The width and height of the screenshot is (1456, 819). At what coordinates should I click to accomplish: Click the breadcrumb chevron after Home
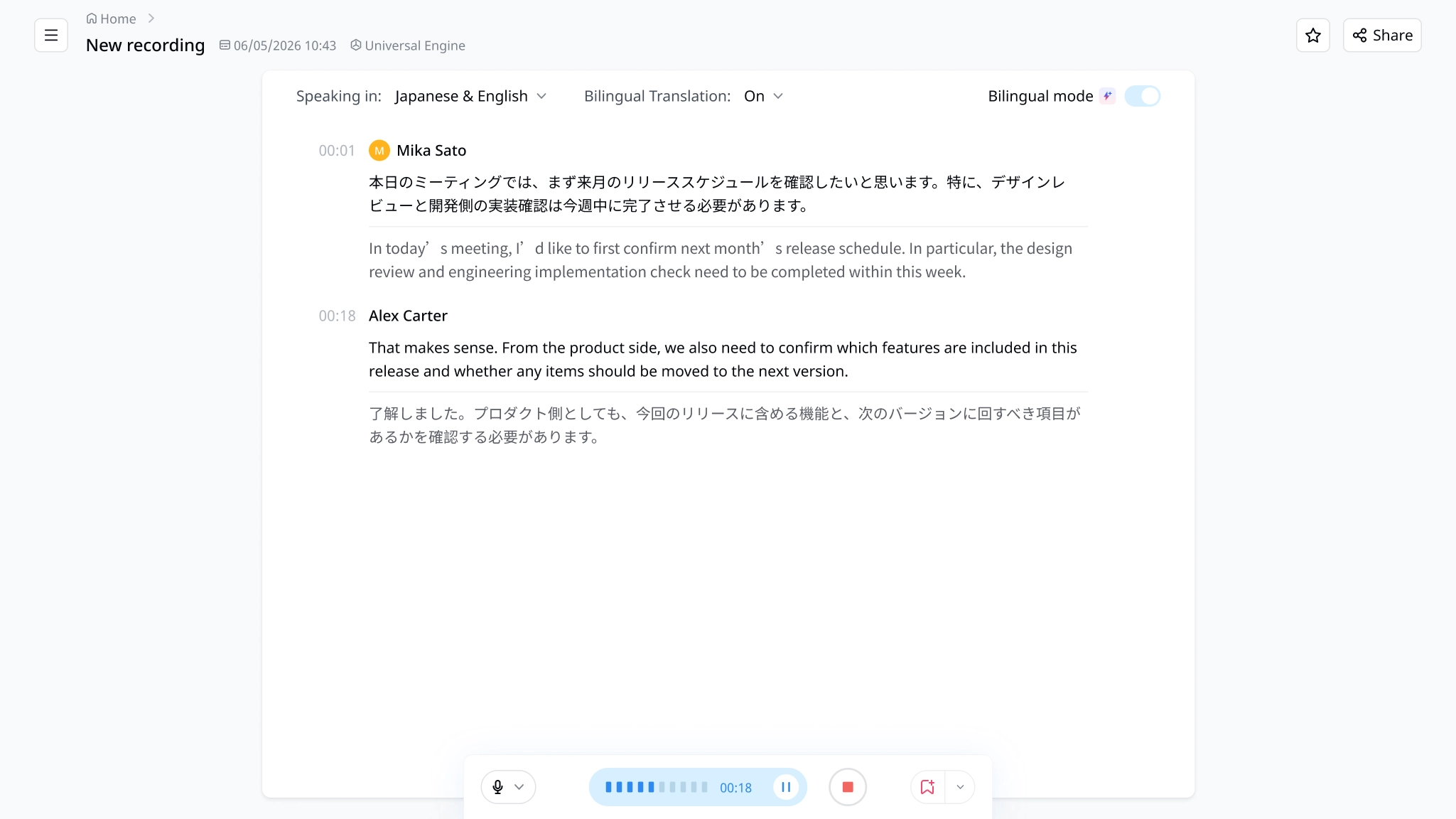pos(151,18)
